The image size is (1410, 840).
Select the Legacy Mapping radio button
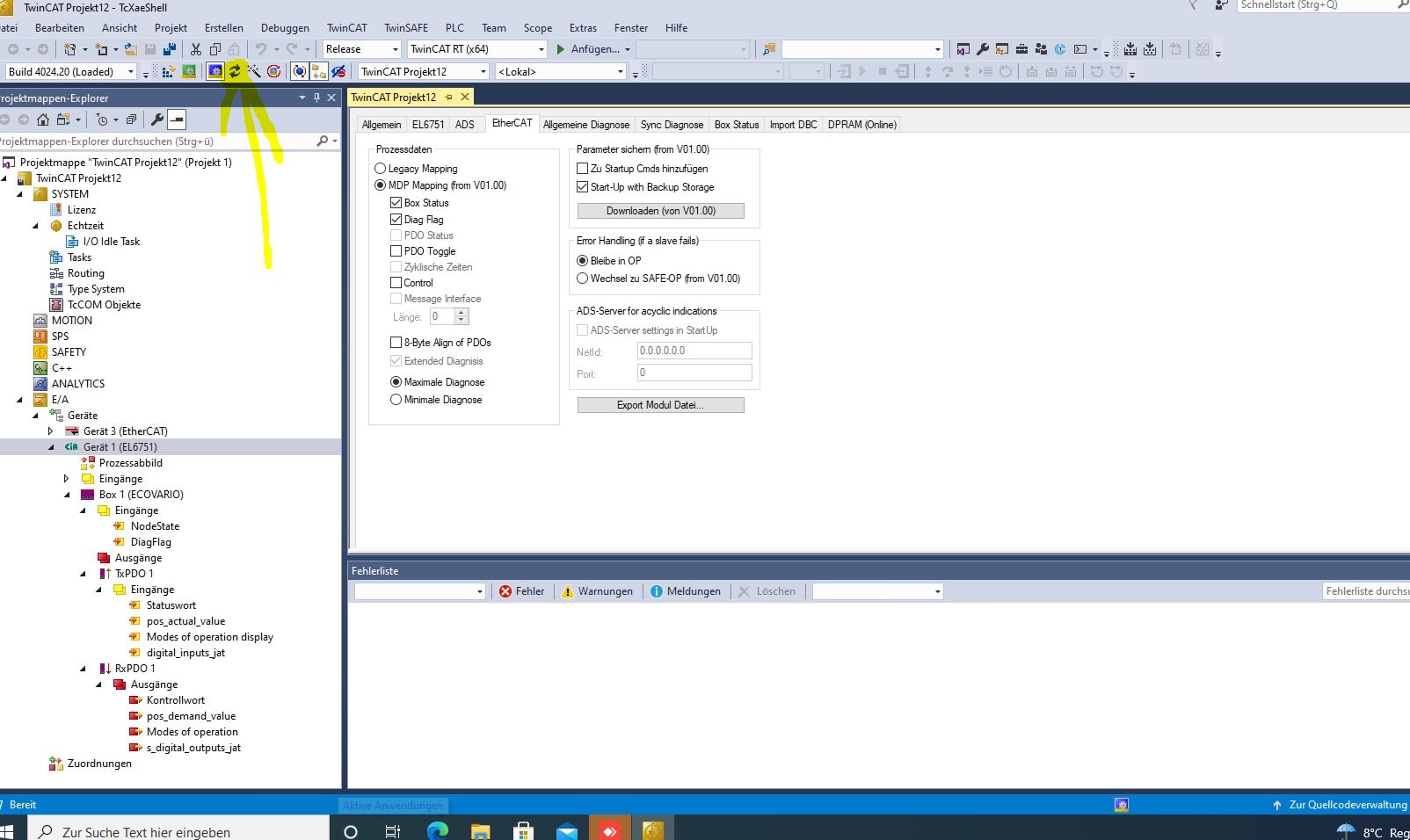[x=381, y=169]
